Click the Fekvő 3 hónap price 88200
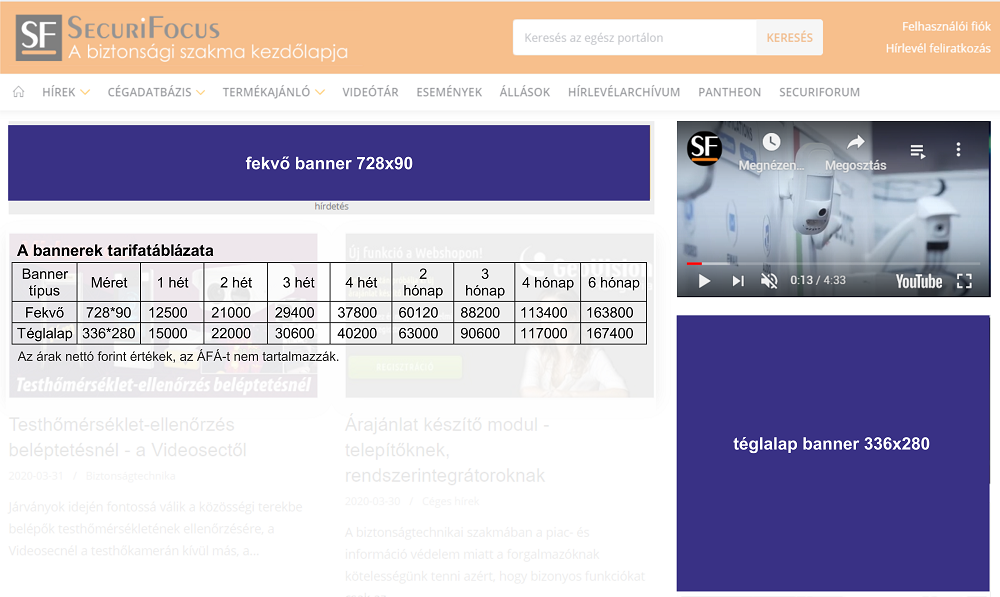 click(x=480, y=313)
